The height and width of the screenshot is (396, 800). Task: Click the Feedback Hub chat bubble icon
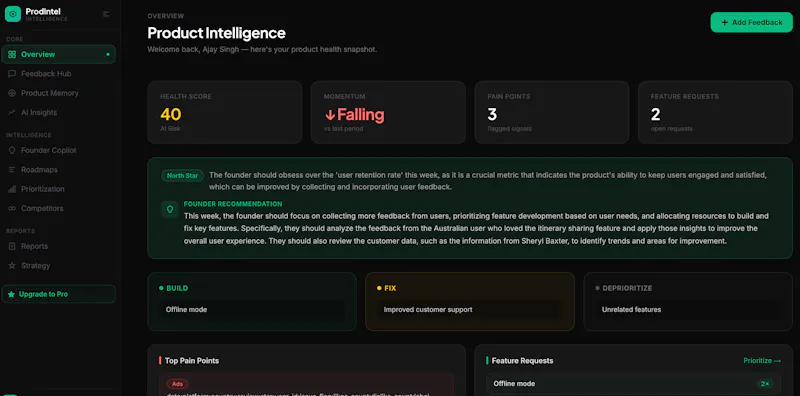pyautogui.click(x=12, y=74)
